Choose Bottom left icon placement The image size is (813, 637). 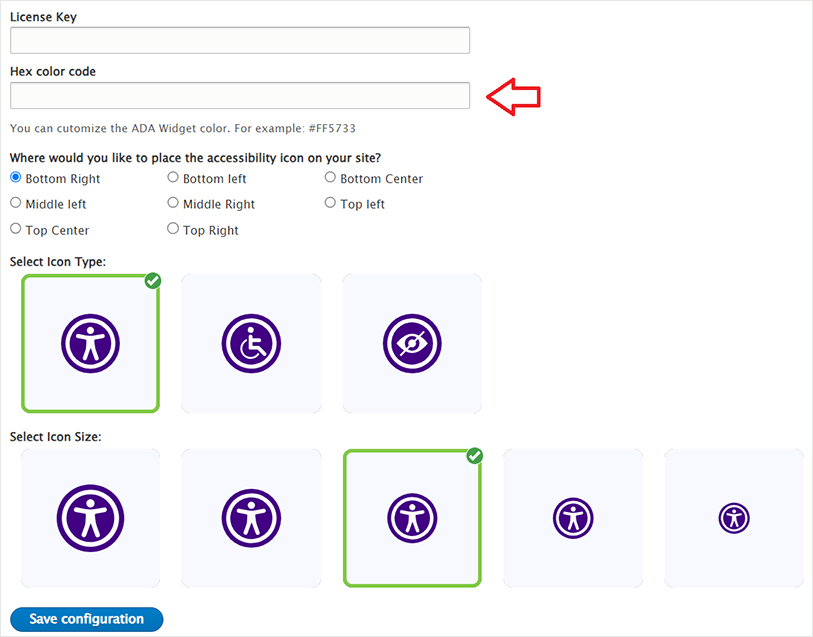[x=173, y=178]
